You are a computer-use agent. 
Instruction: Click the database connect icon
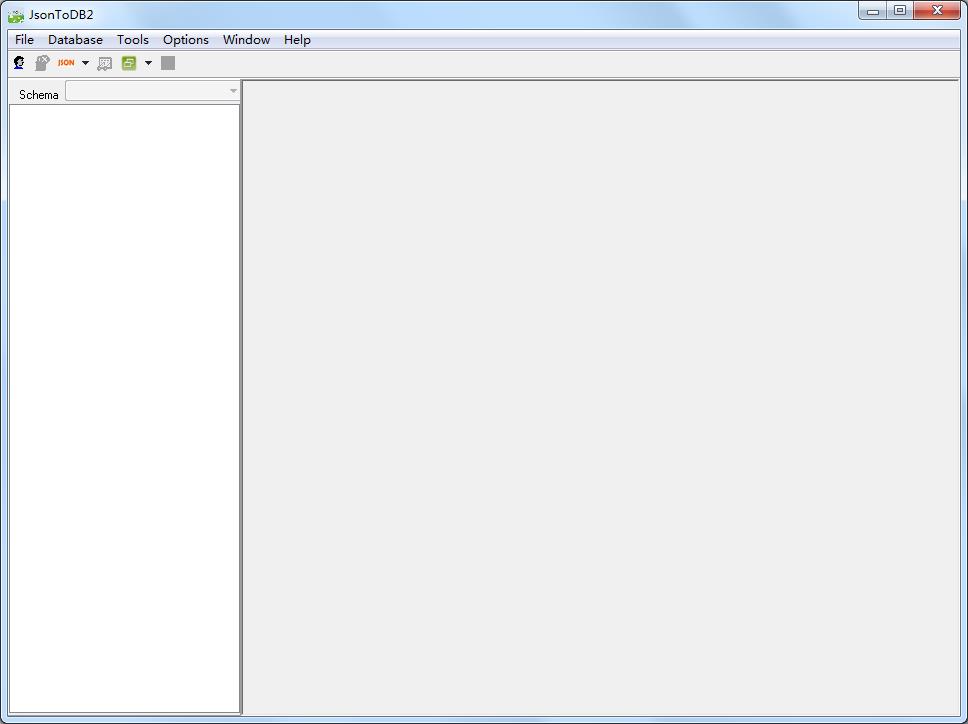(18, 62)
